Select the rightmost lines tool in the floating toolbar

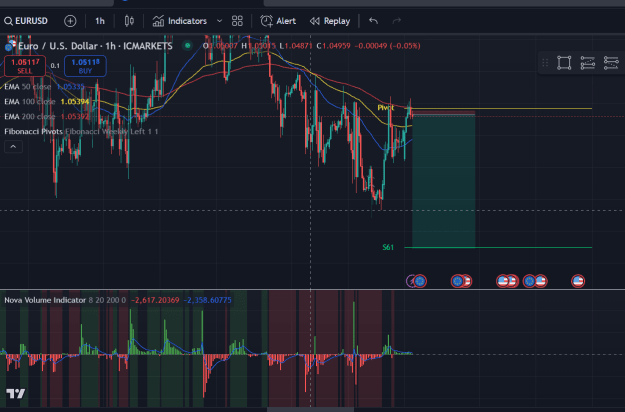(x=611, y=63)
